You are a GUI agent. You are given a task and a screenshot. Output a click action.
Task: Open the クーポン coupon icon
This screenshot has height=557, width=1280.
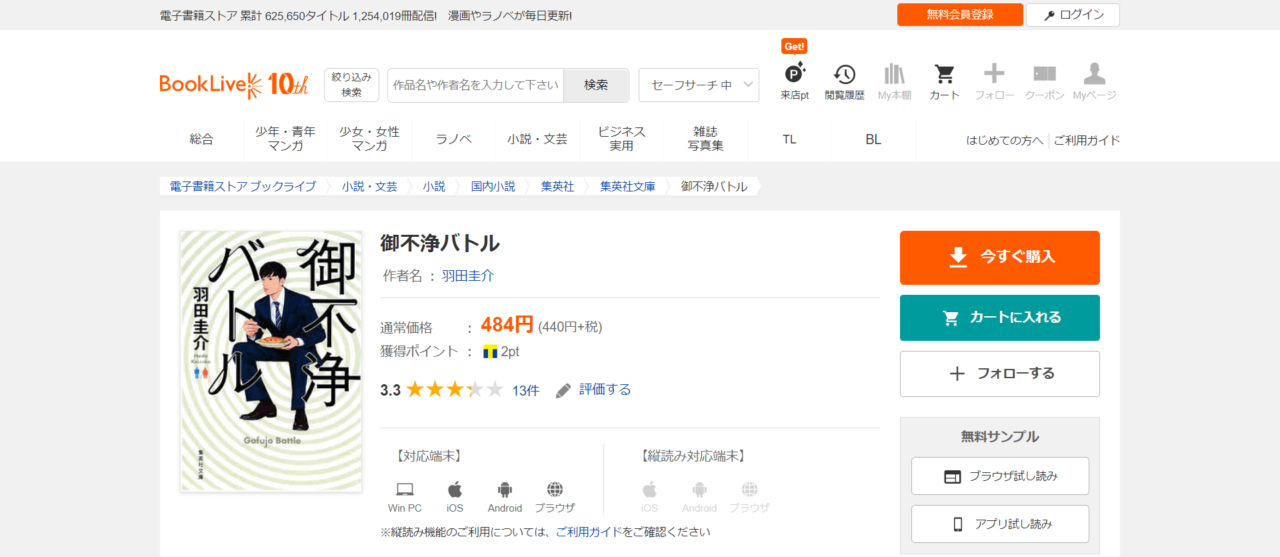click(1044, 76)
